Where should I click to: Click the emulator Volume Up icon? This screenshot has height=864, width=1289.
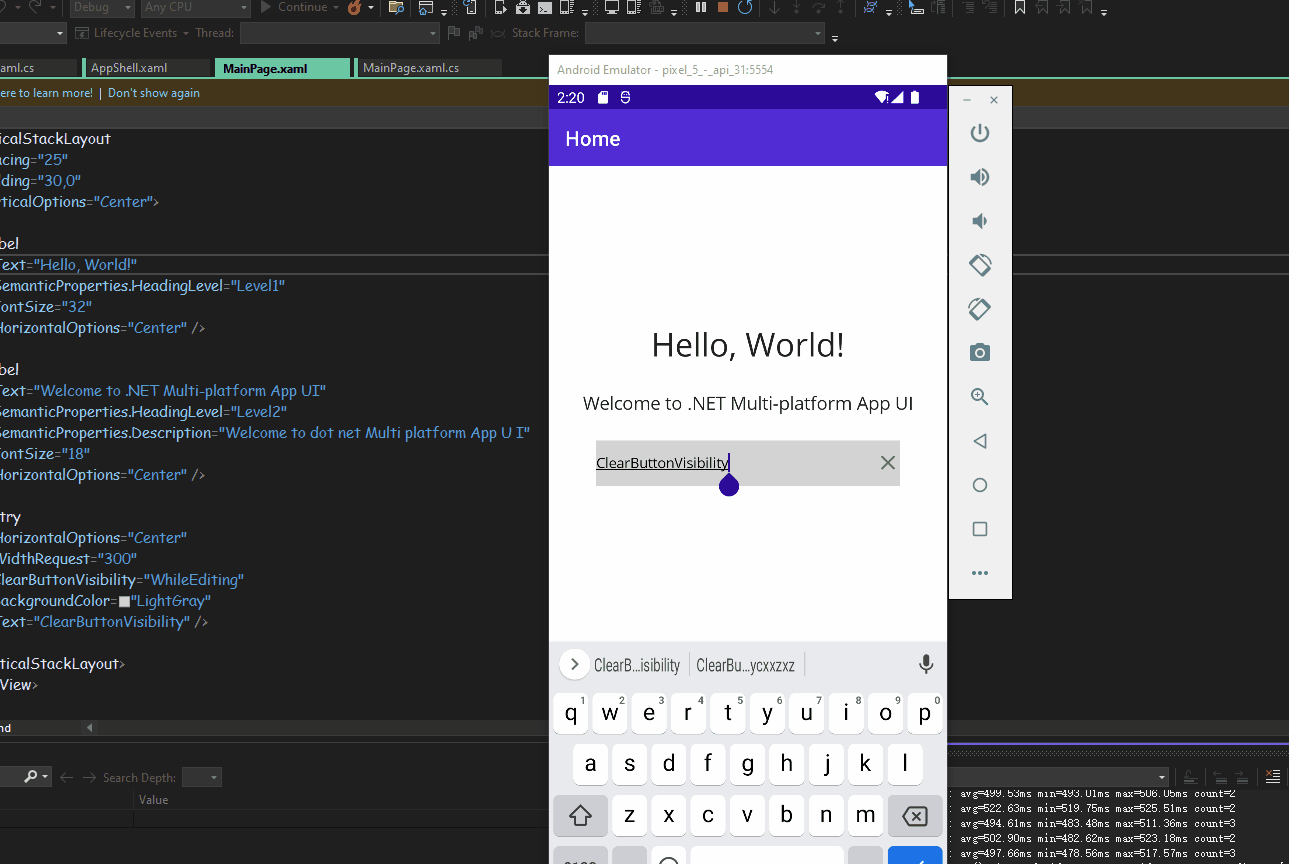coord(979,177)
